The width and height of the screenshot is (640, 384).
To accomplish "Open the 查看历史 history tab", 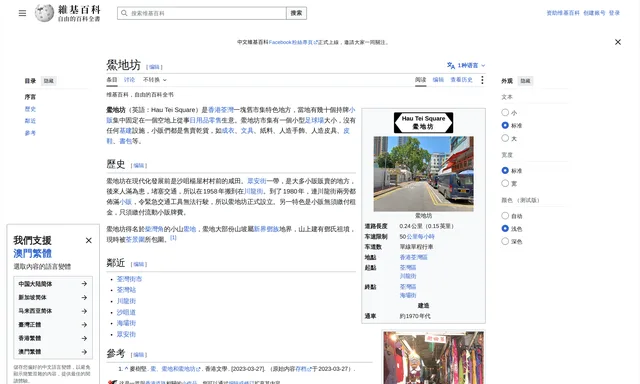I will click(x=461, y=80).
